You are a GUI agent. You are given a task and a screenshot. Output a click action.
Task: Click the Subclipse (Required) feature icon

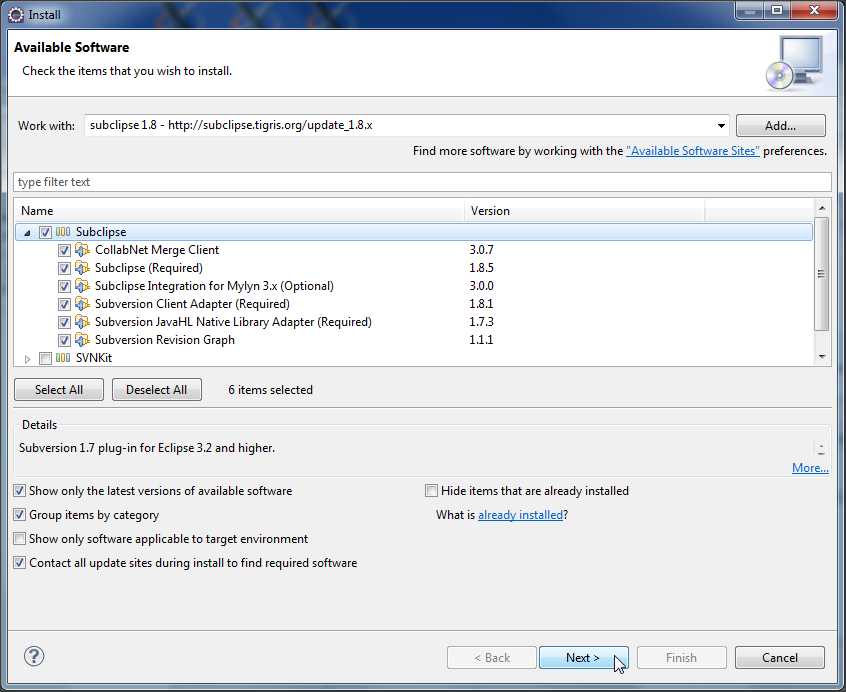pyautogui.click(x=82, y=268)
